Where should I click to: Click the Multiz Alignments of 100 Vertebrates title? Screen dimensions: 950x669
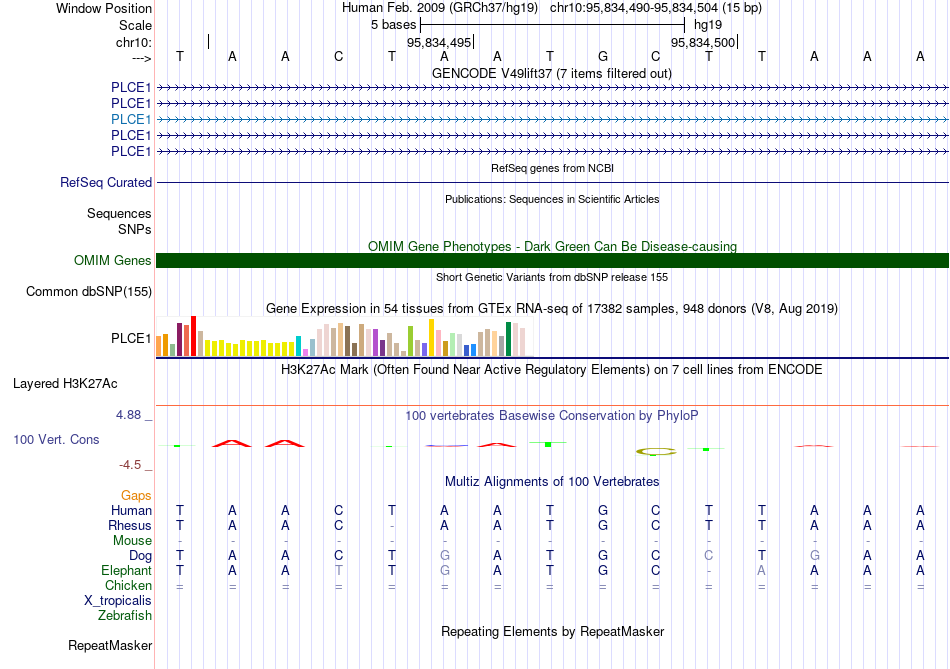point(552,482)
